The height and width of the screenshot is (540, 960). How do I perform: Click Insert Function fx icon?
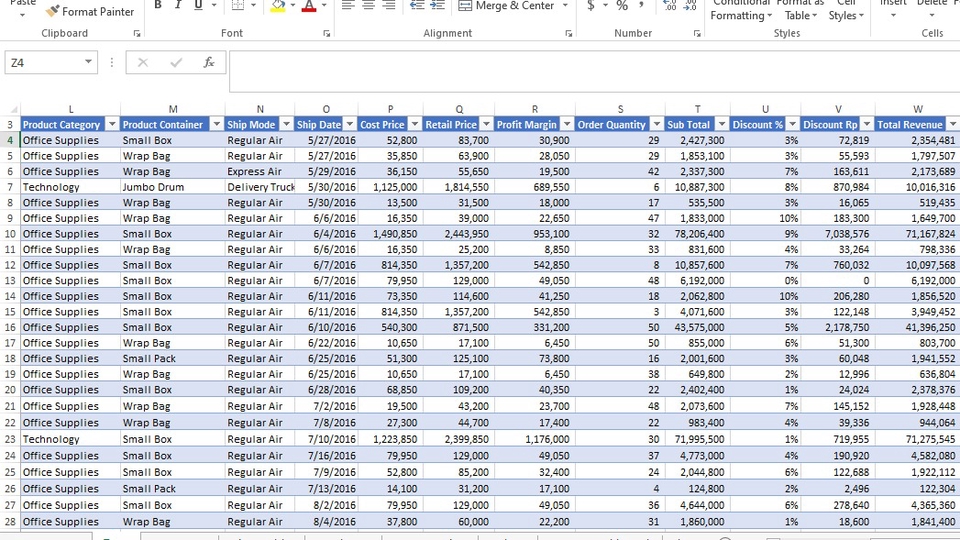tap(209, 62)
